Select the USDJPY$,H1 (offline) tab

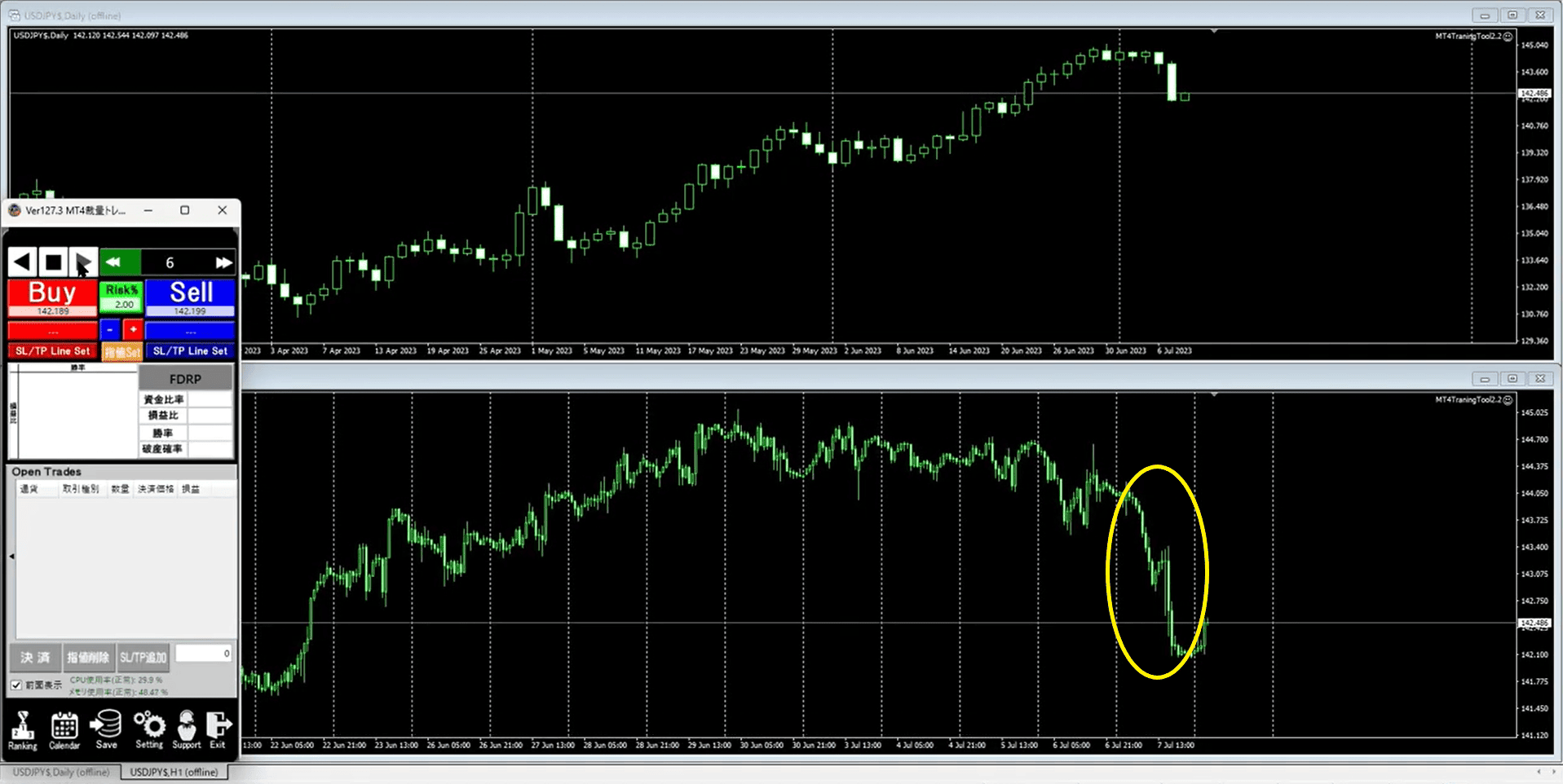174,772
